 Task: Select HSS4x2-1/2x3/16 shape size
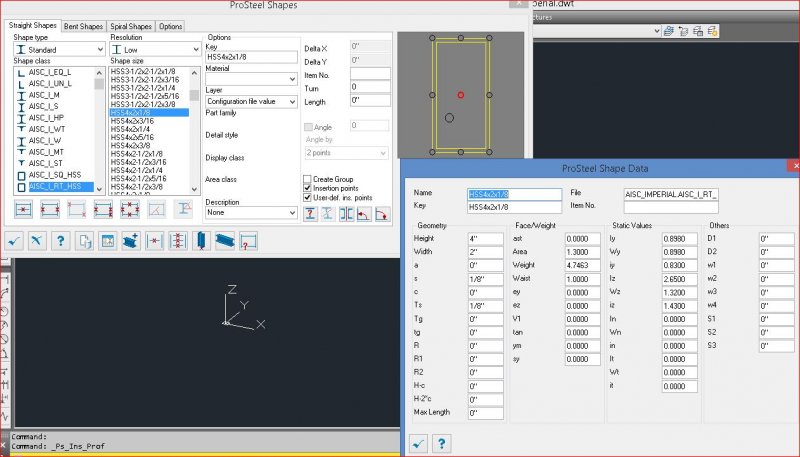(x=138, y=162)
